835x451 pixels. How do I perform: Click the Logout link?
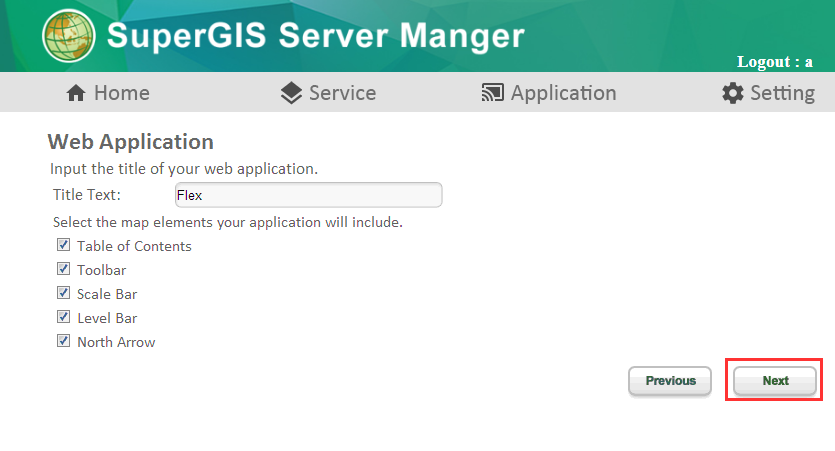775,62
